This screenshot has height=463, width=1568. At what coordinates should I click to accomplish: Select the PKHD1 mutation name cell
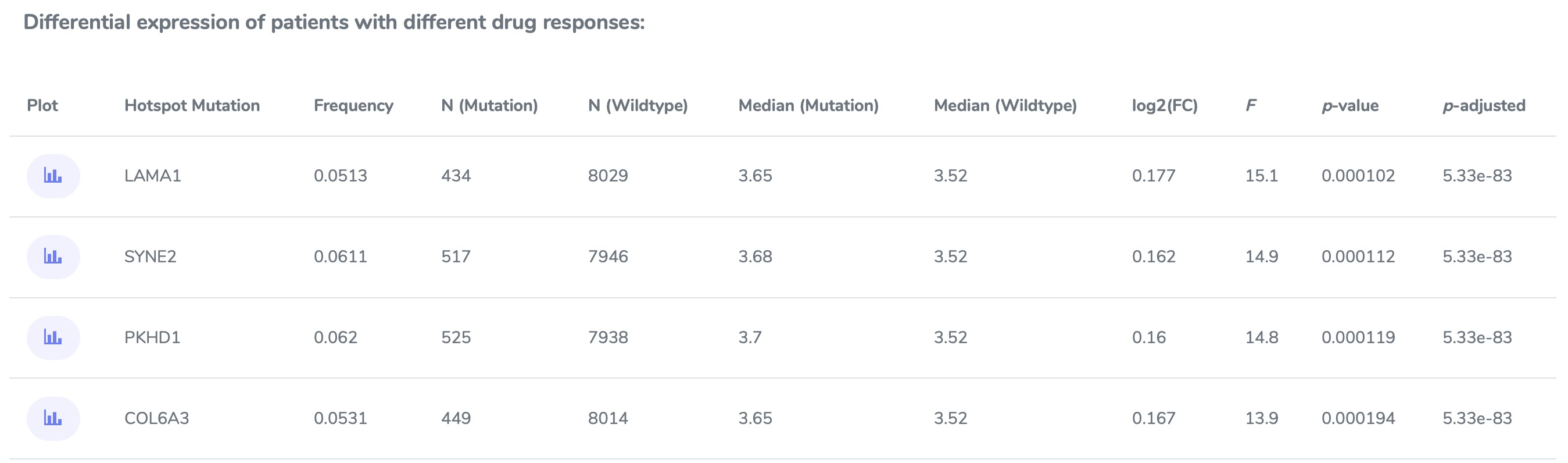click(x=152, y=337)
